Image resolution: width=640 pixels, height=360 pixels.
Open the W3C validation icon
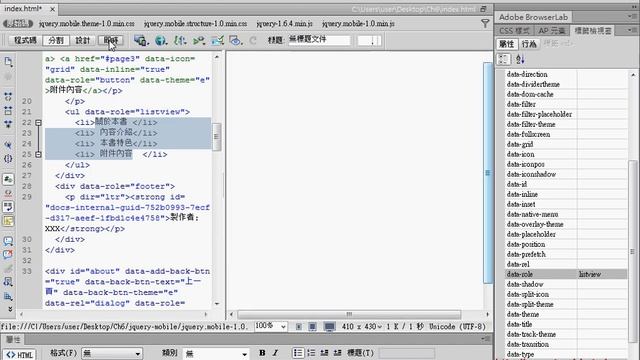[199, 40]
